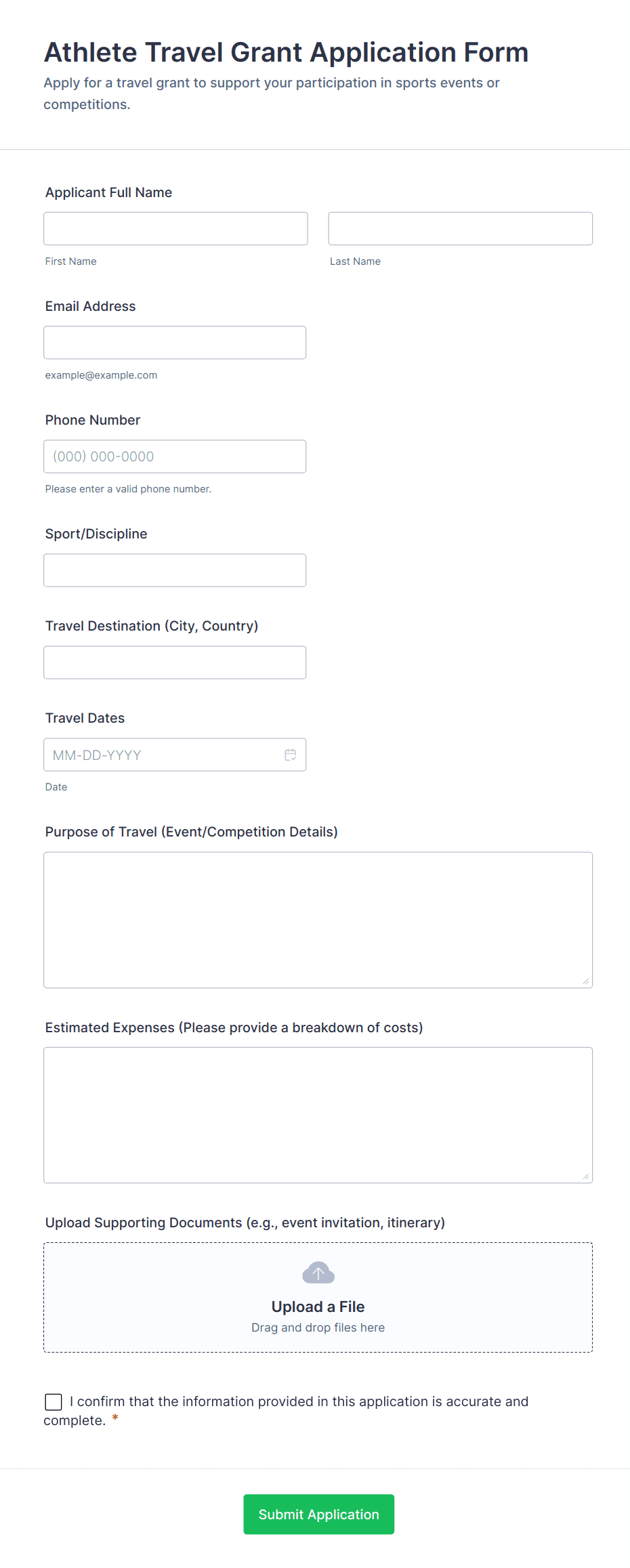This screenshot has width=630, height=1568.
Task: Click the "I confirm that the information" label
Action: (299, 1401)
